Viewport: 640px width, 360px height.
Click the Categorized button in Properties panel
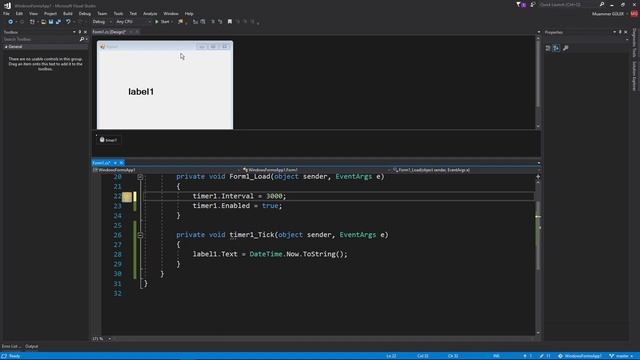(548, 48)
